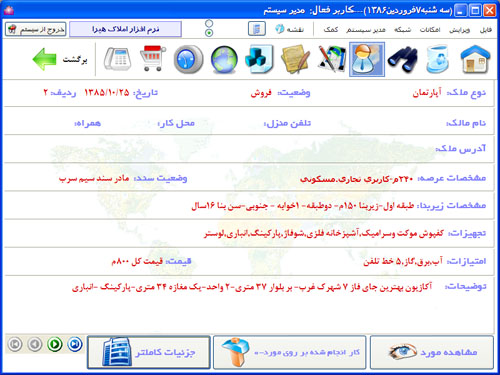Click the محل کار label
Viewport: 500px width, 375px height.
[176, 123]
